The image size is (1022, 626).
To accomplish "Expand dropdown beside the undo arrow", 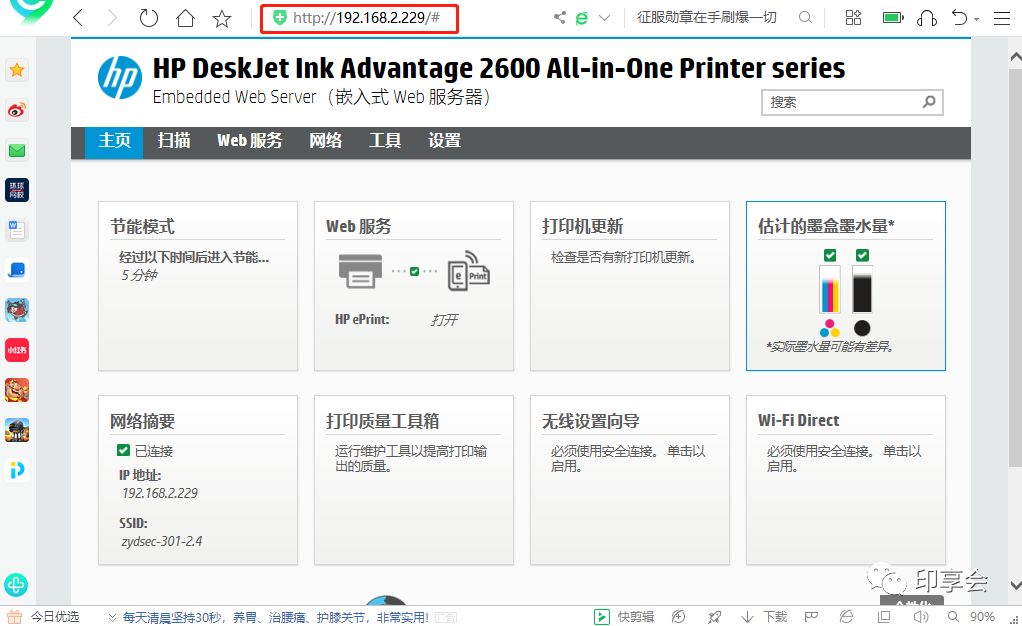I will pos(976,20).
